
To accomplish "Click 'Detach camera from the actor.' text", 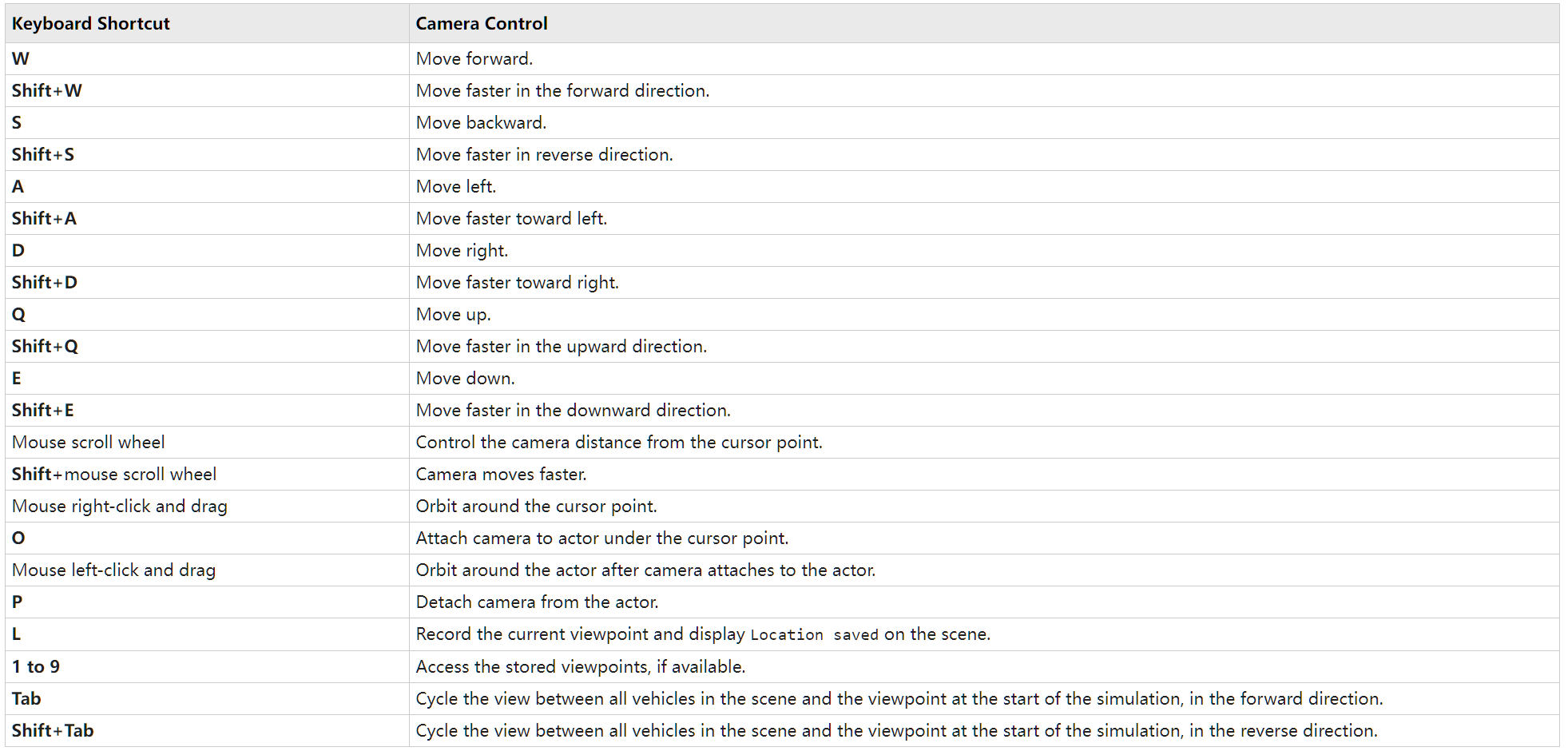I will [538, 602].
